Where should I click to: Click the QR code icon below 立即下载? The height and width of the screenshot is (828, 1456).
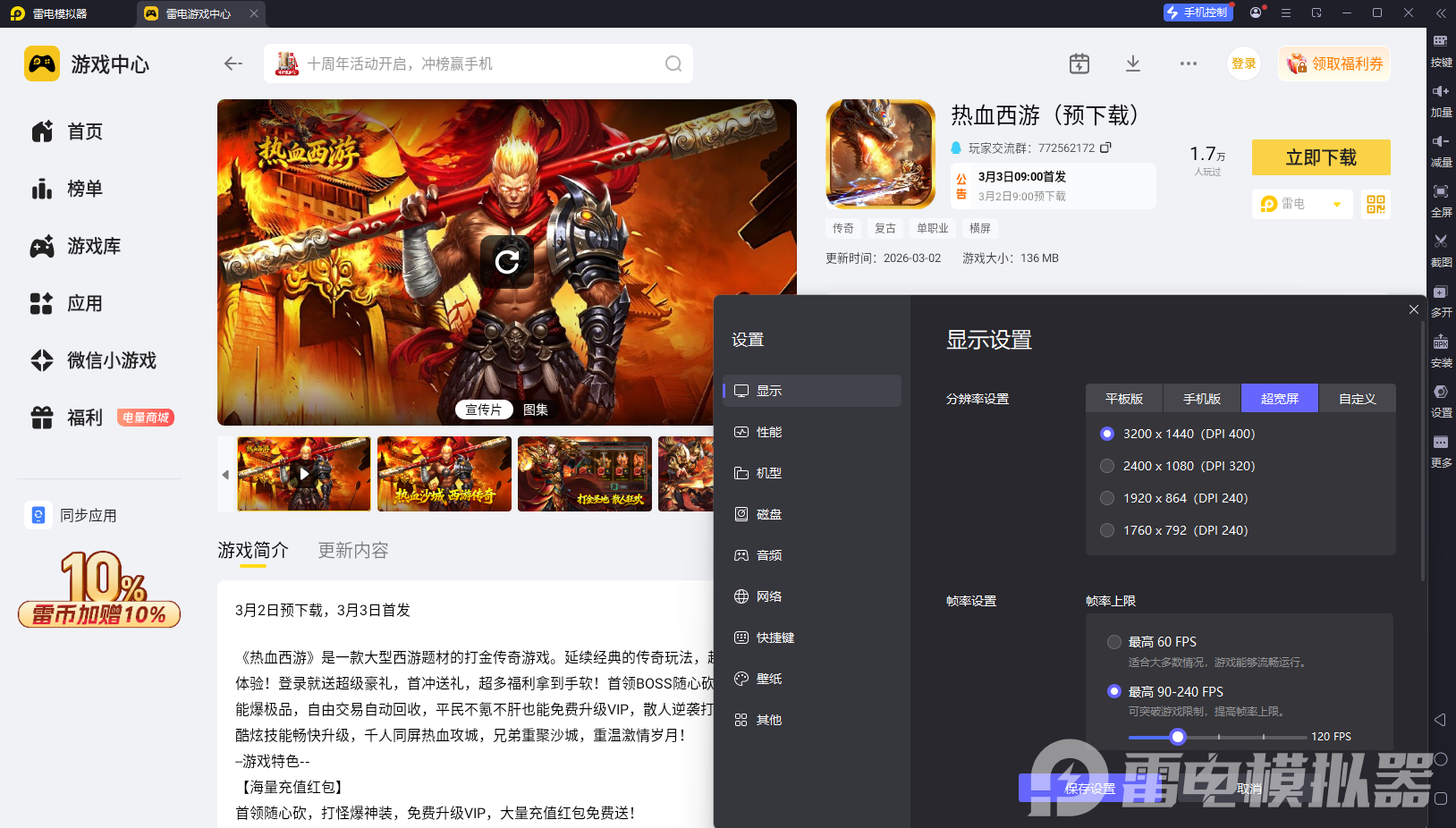tap(1376, 204)
